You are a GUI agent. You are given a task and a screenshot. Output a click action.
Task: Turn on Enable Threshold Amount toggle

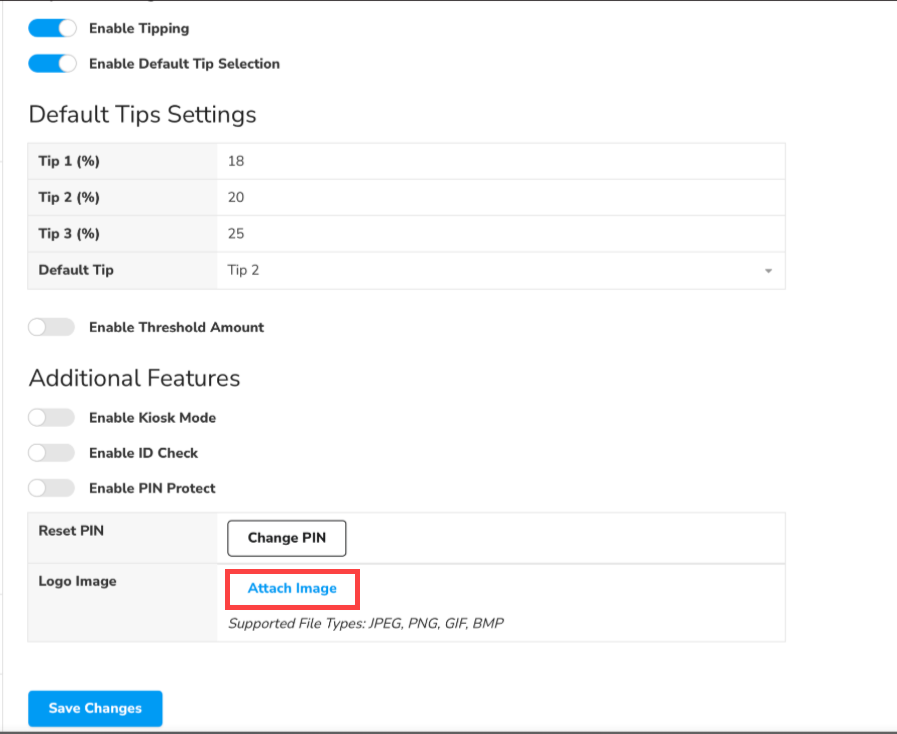tap(52, 327)
